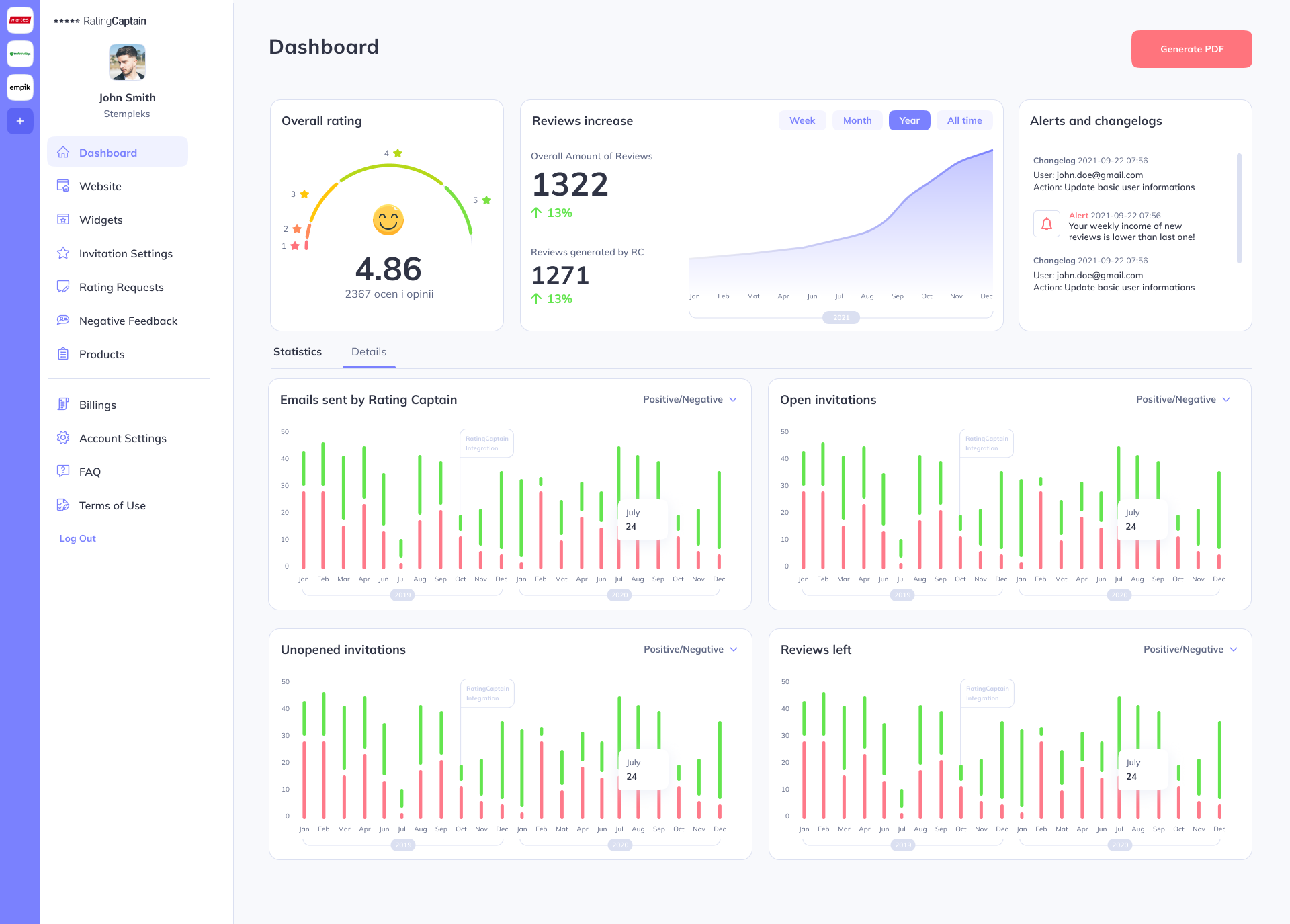Click the 1271 reviews generated by RC
The image size is (1290, 924).
tap(560, 275)
